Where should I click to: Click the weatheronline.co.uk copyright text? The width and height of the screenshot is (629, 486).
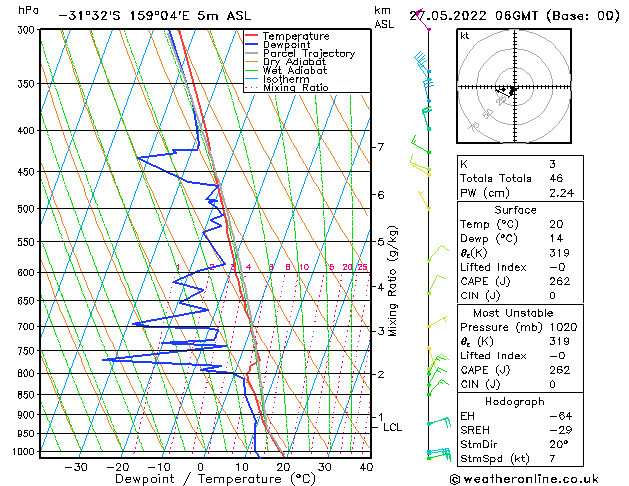[x=524, y=479]
